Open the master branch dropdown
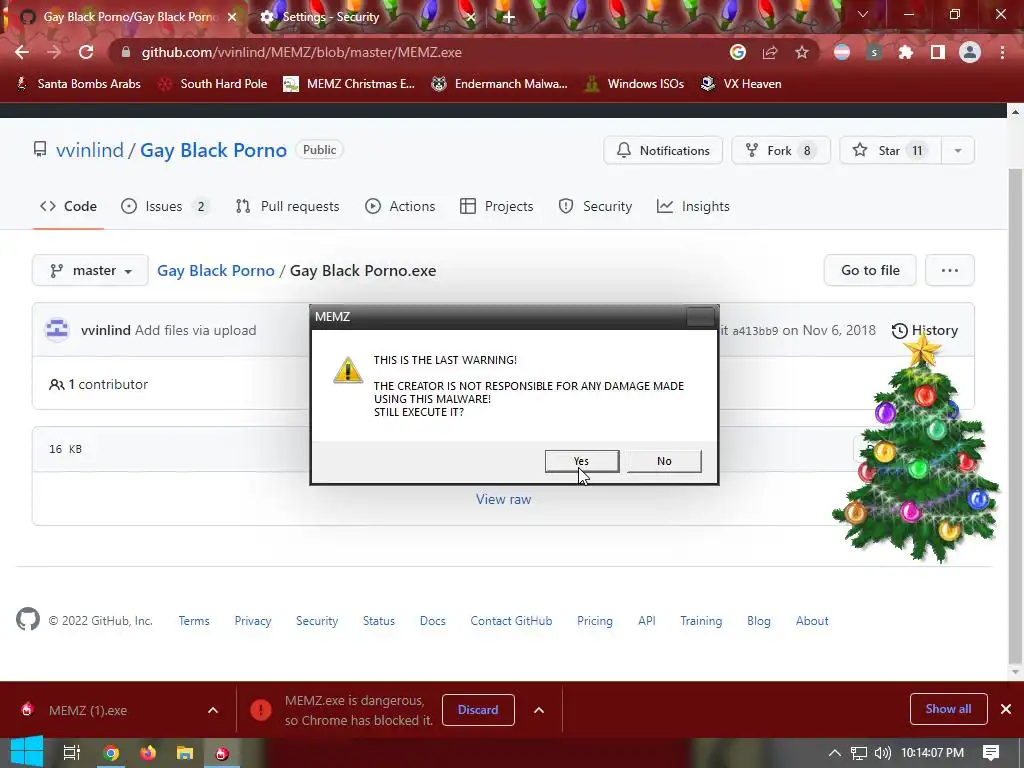The height and width of the screenshot is (768, 1024). pyautogui.click(x=90, y=270)
